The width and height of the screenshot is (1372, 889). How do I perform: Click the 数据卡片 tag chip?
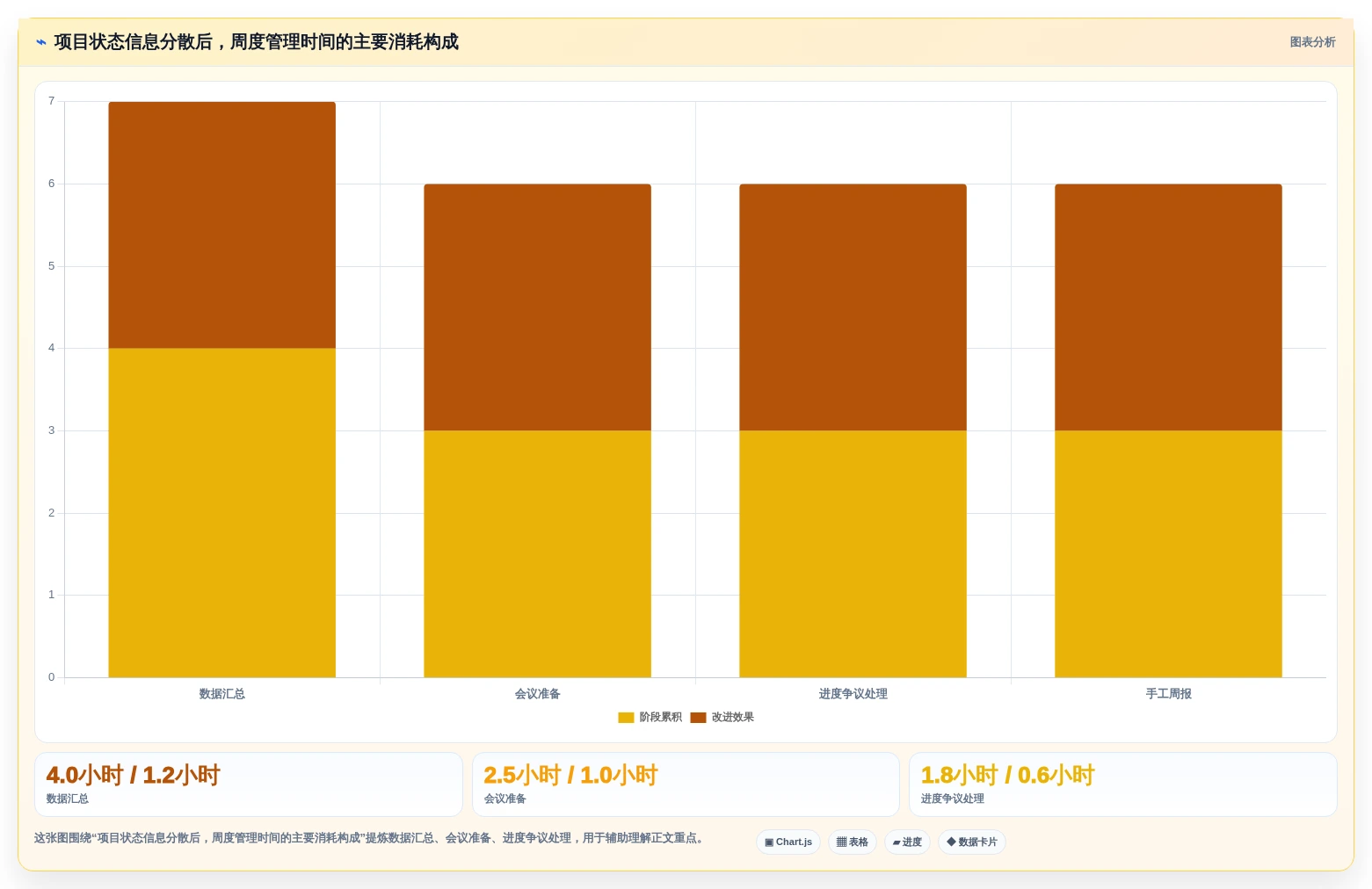(972, 842)
